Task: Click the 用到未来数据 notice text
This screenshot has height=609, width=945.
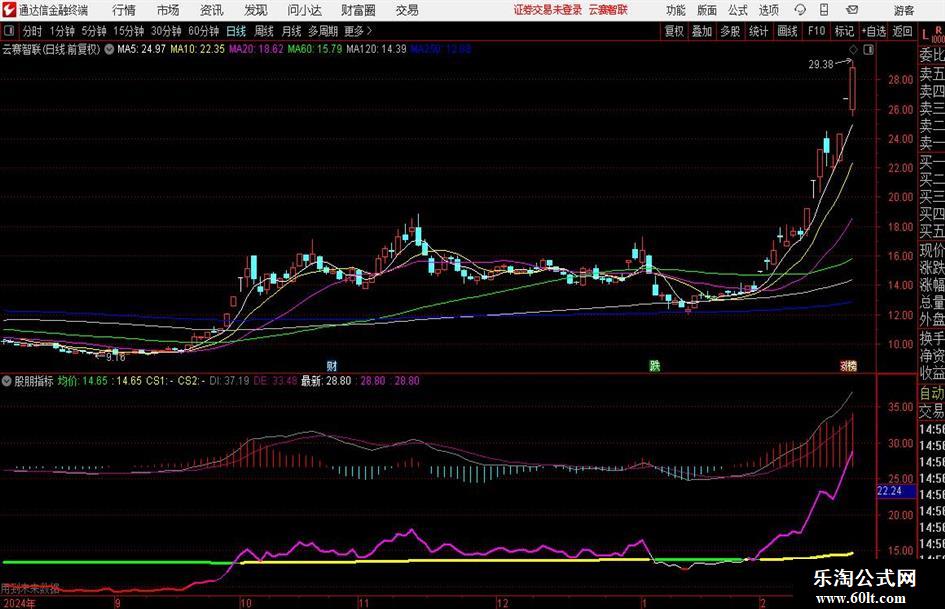Action: point(30,588)
